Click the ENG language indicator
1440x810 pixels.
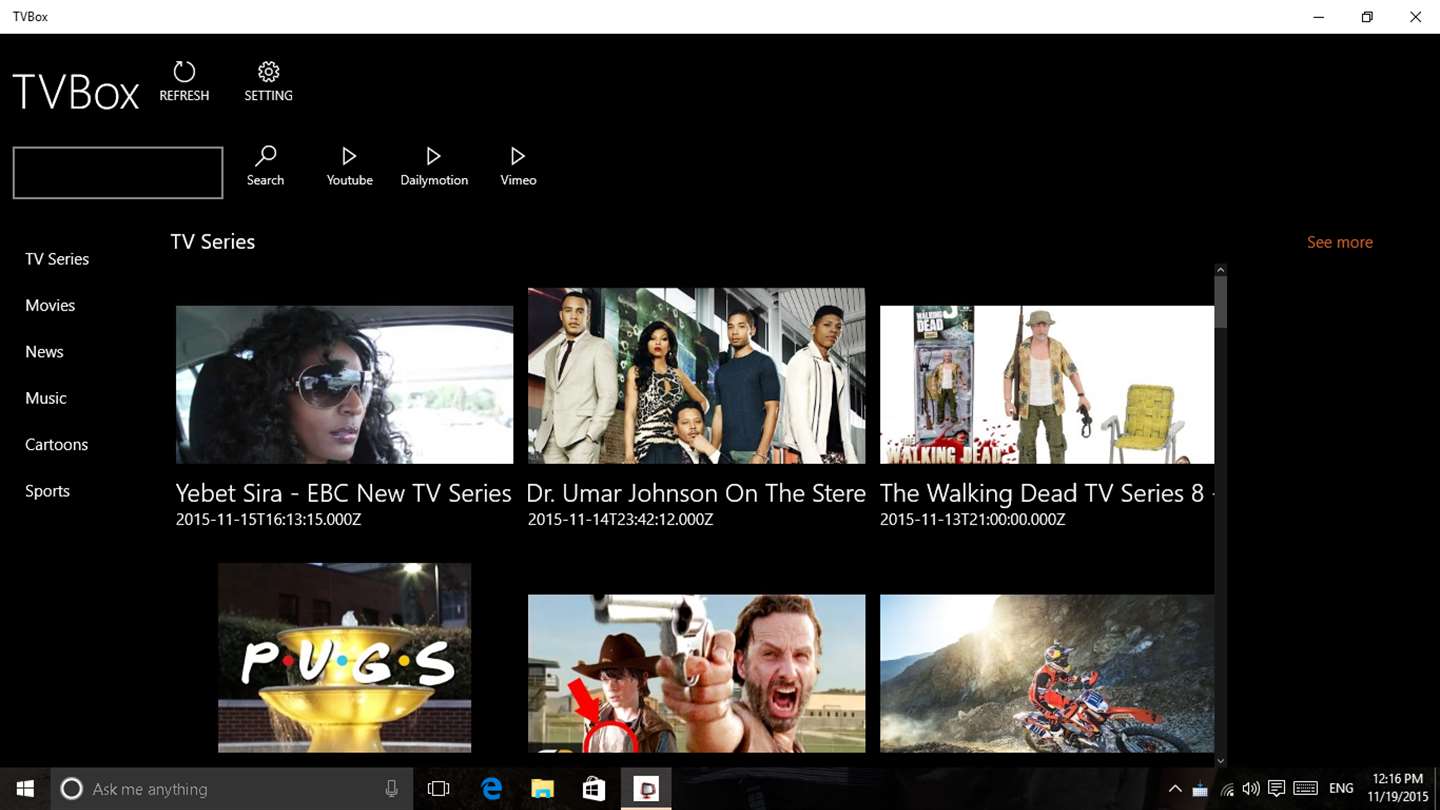[x=1341, y=789]
